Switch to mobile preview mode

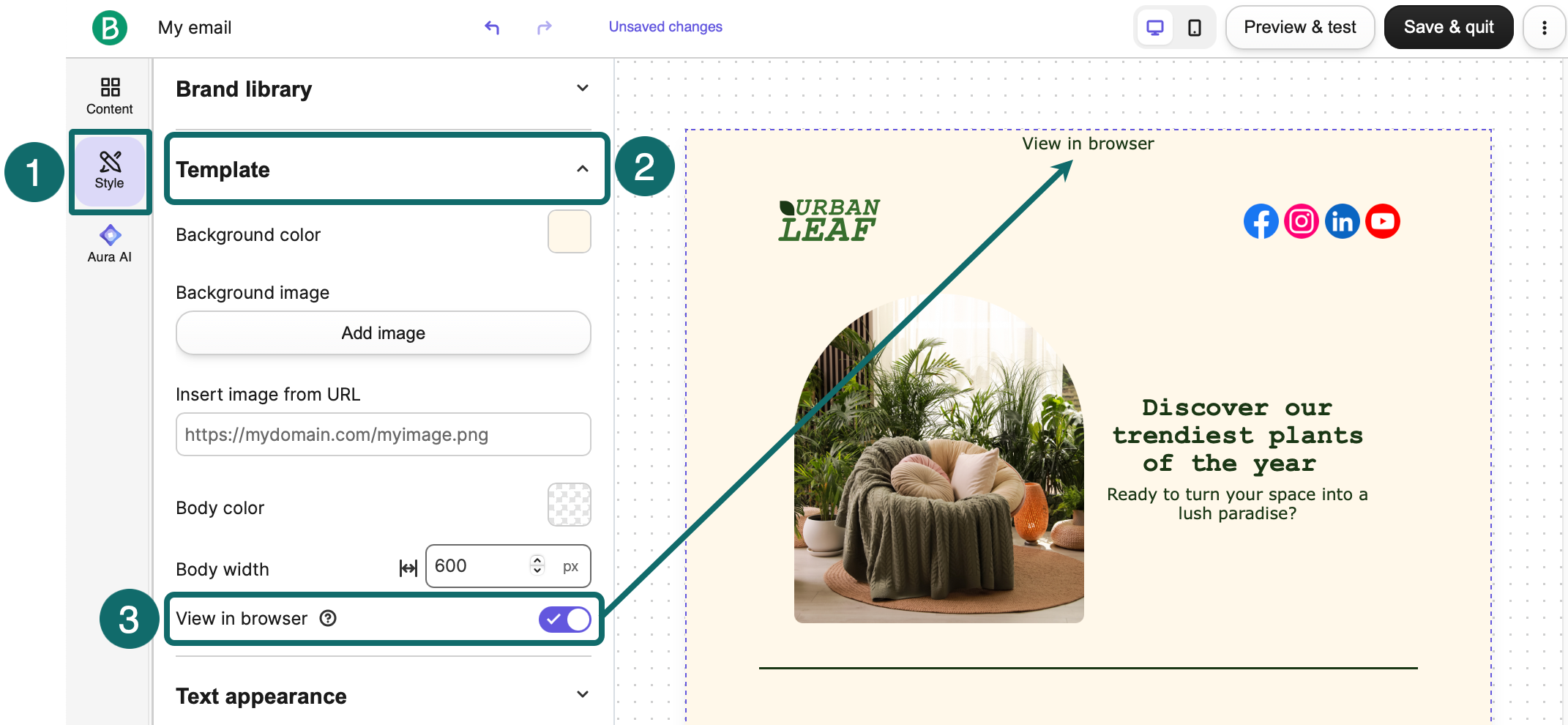point(1195,26)
